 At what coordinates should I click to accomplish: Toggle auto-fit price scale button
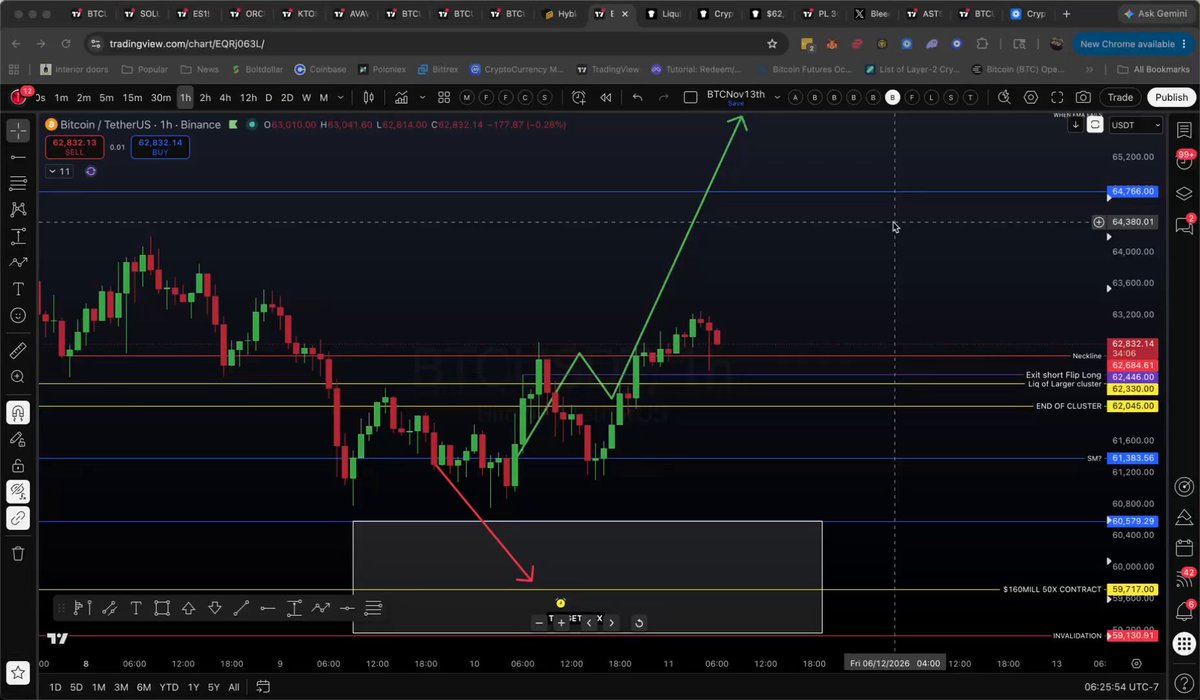pyautogui.click(x=1096, y=125)
